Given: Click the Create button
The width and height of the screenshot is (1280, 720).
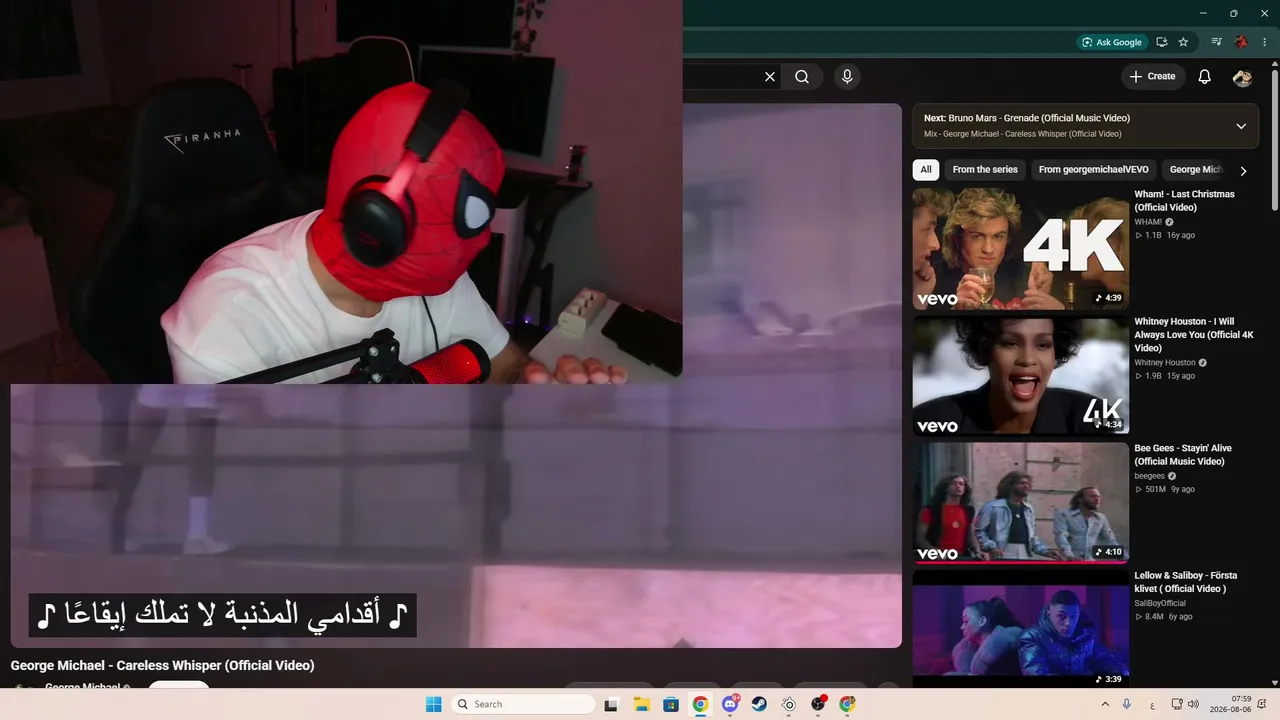Looking at the screenshot, I should click(1153, 77).
